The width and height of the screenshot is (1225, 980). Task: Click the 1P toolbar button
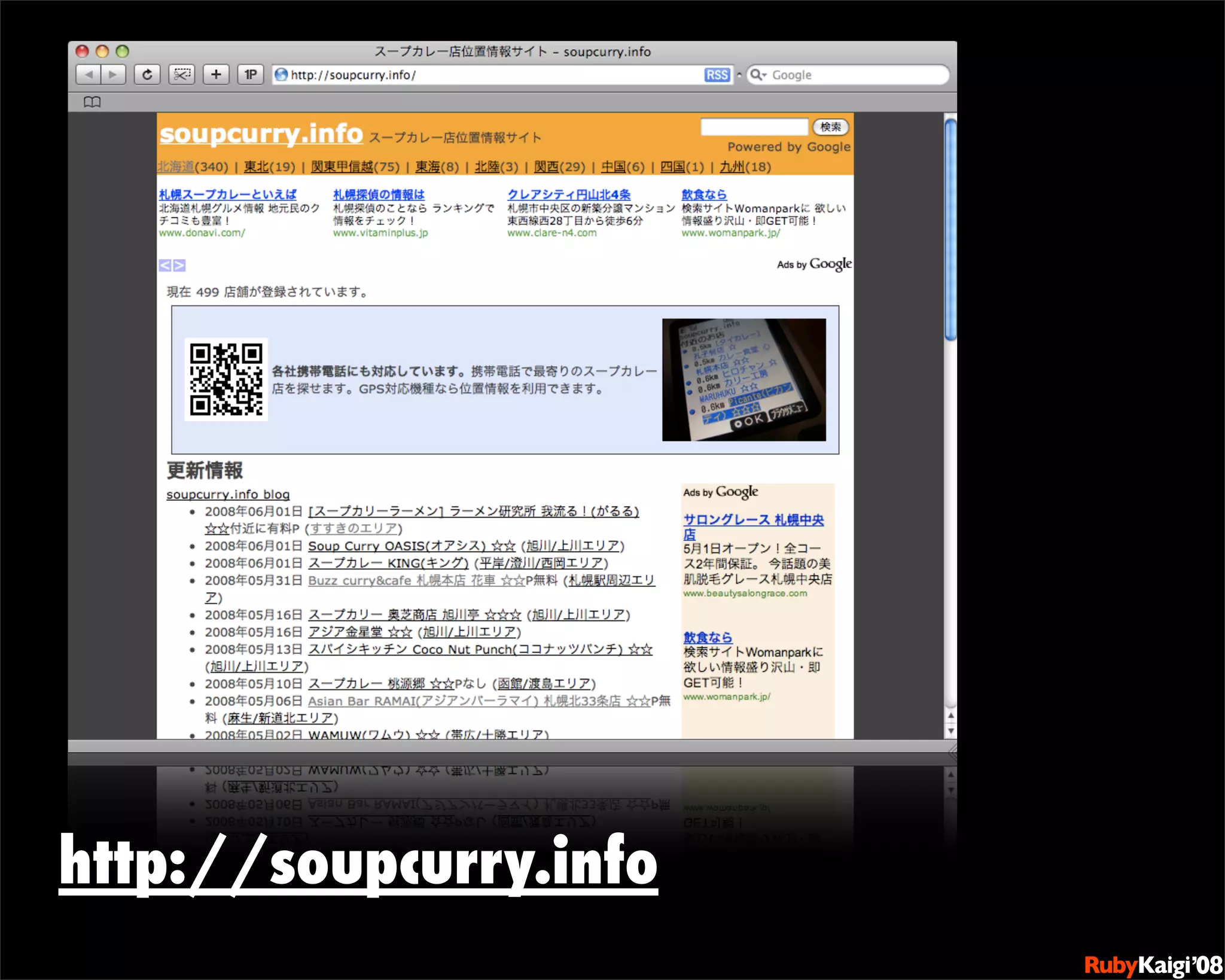[250, 75]
